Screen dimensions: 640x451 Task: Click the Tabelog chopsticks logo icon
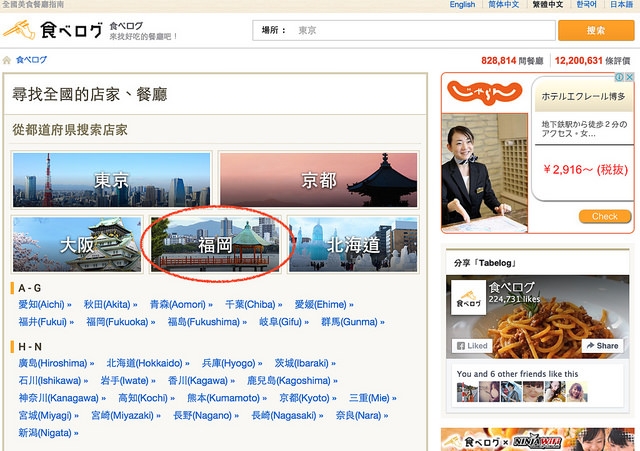click(19, 30)
